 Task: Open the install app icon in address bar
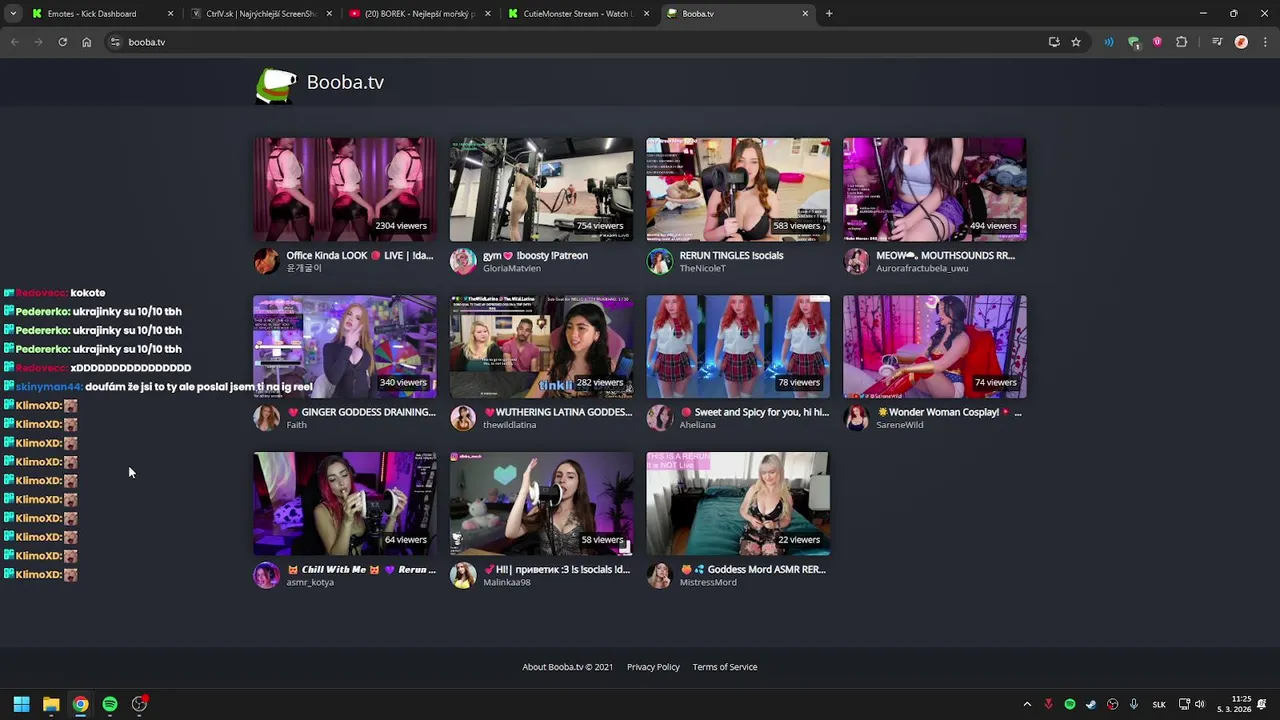tap(1054, 42)
